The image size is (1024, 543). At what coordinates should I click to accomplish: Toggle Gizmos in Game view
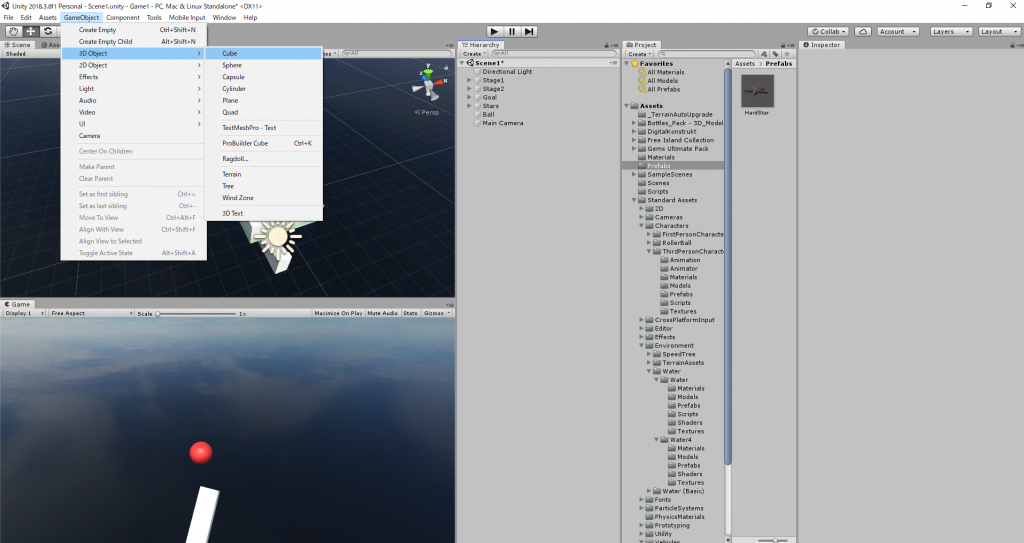(x=436, y=313)
